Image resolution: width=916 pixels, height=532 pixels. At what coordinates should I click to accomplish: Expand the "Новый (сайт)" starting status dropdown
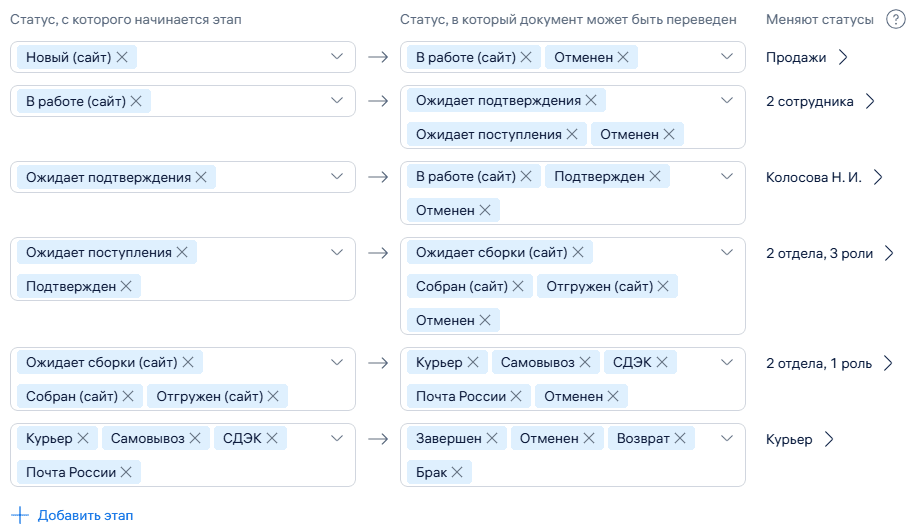pos(337,57)
